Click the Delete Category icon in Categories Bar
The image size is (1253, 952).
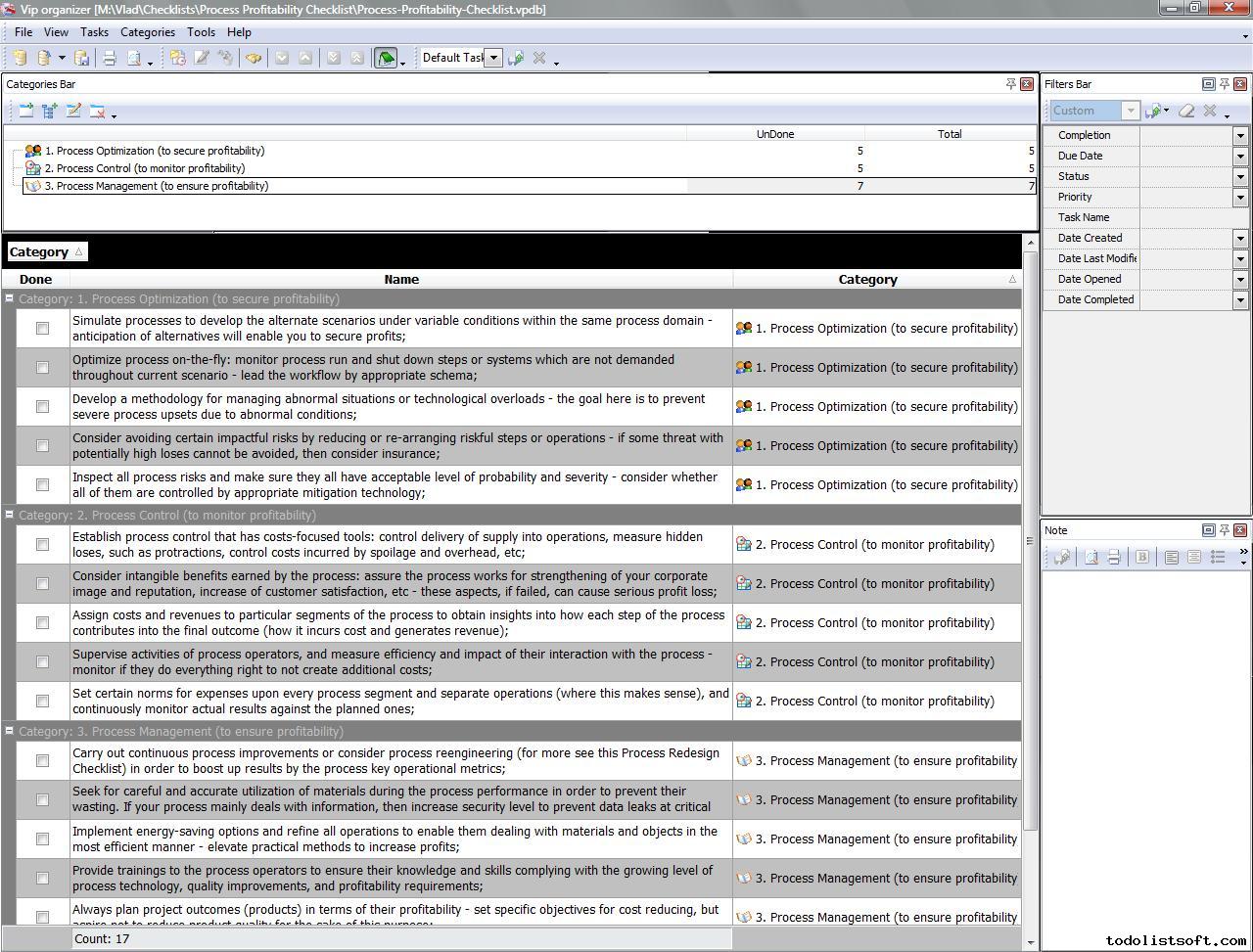(97, 112)
